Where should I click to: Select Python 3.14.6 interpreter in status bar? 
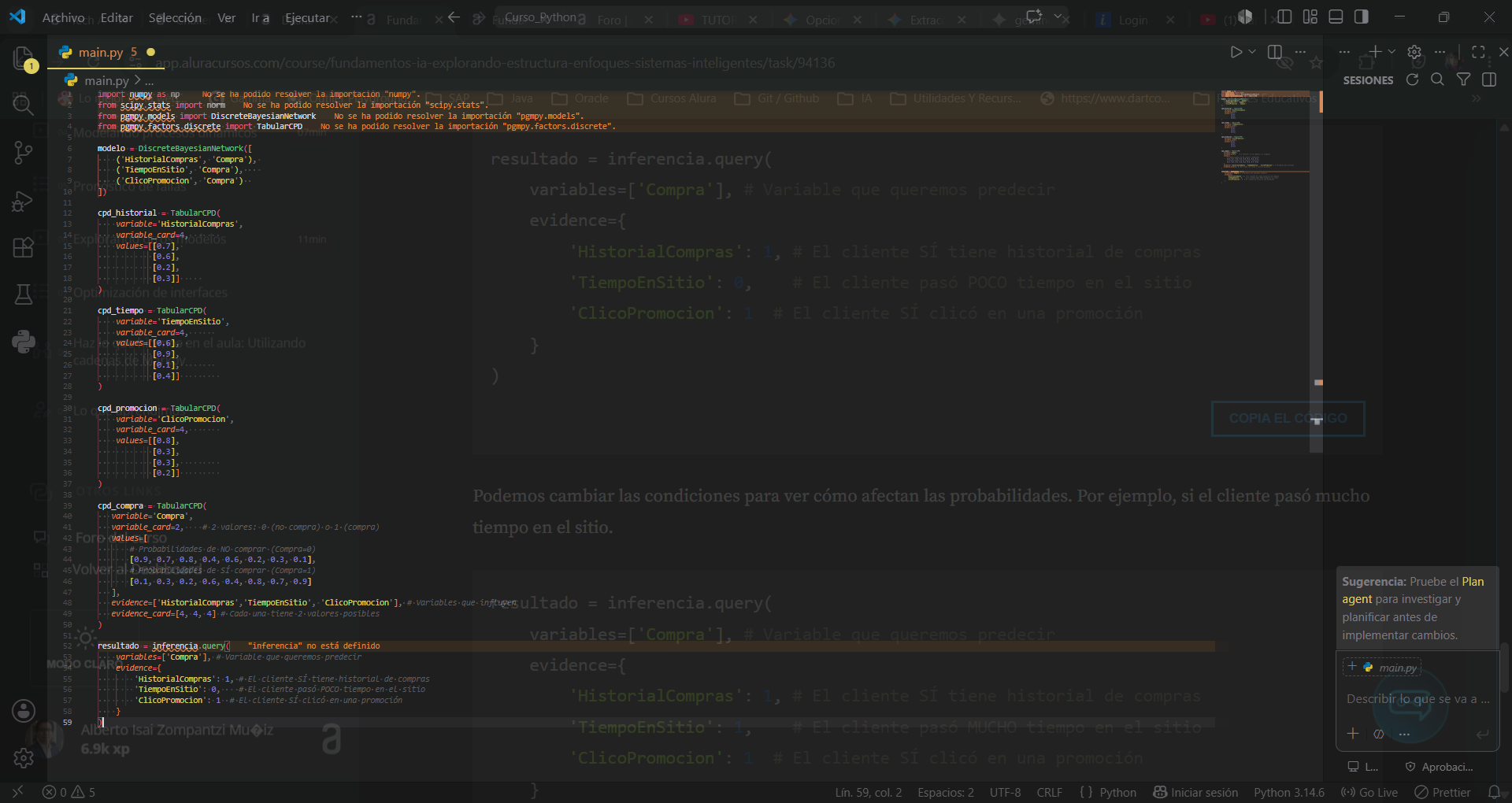tap(1289, 792)
